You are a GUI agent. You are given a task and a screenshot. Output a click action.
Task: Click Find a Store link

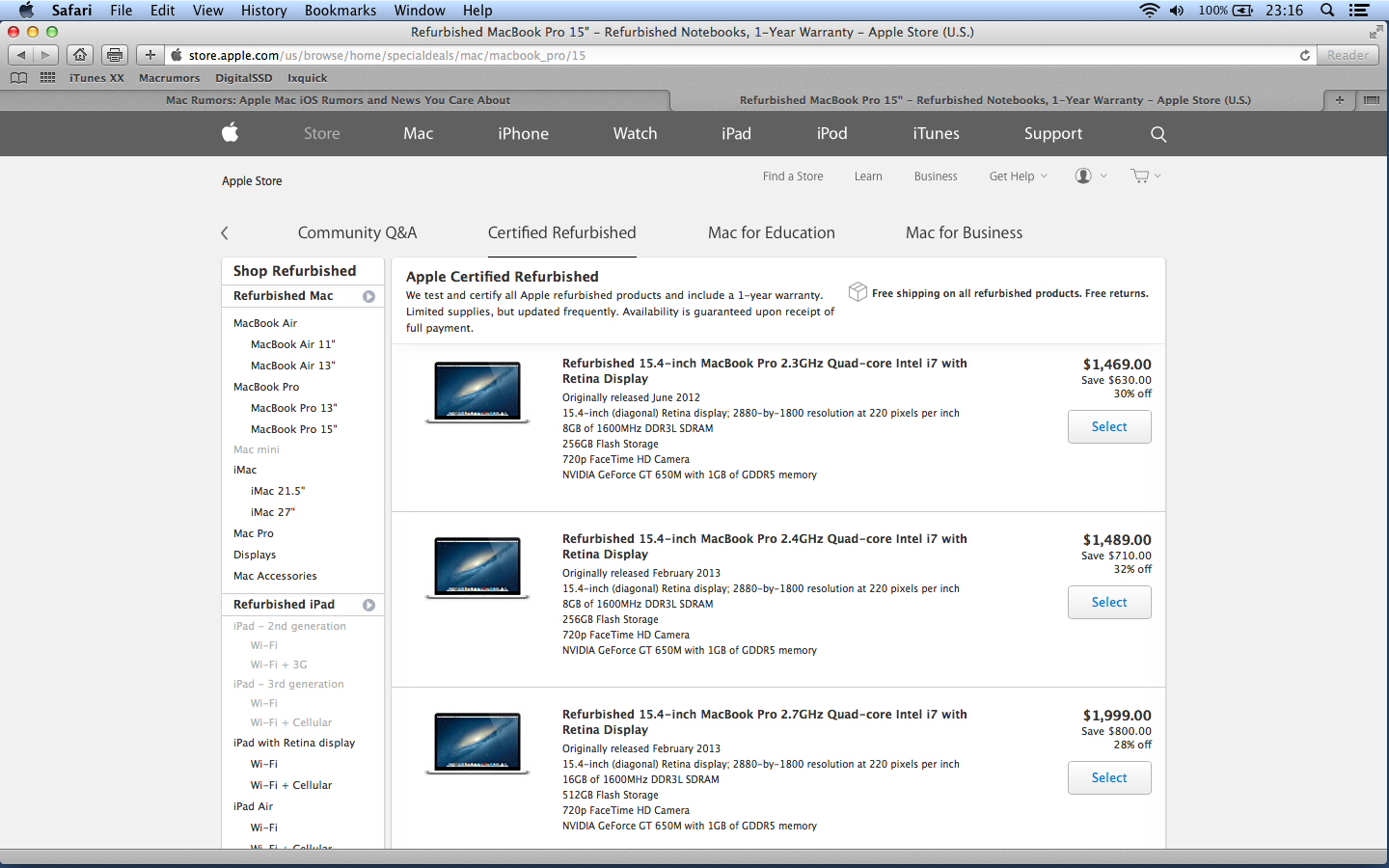(793, 176)
